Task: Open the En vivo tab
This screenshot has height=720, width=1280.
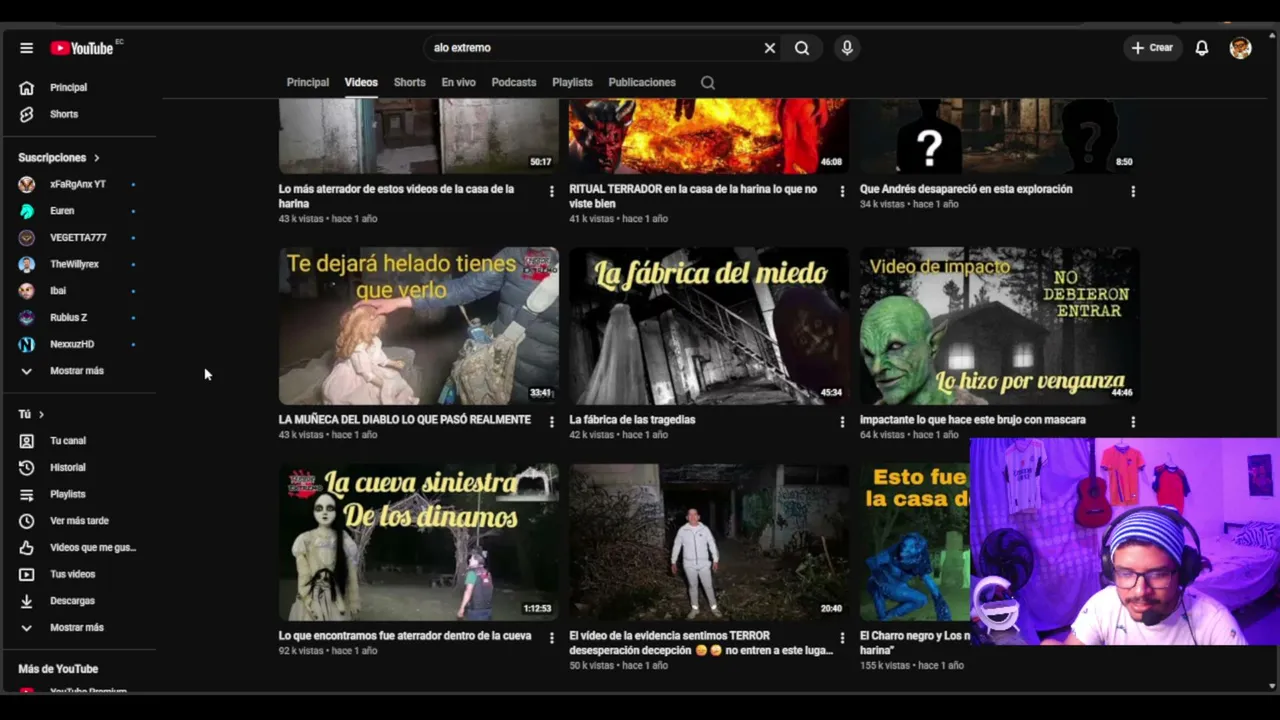Action: [459, 82]
